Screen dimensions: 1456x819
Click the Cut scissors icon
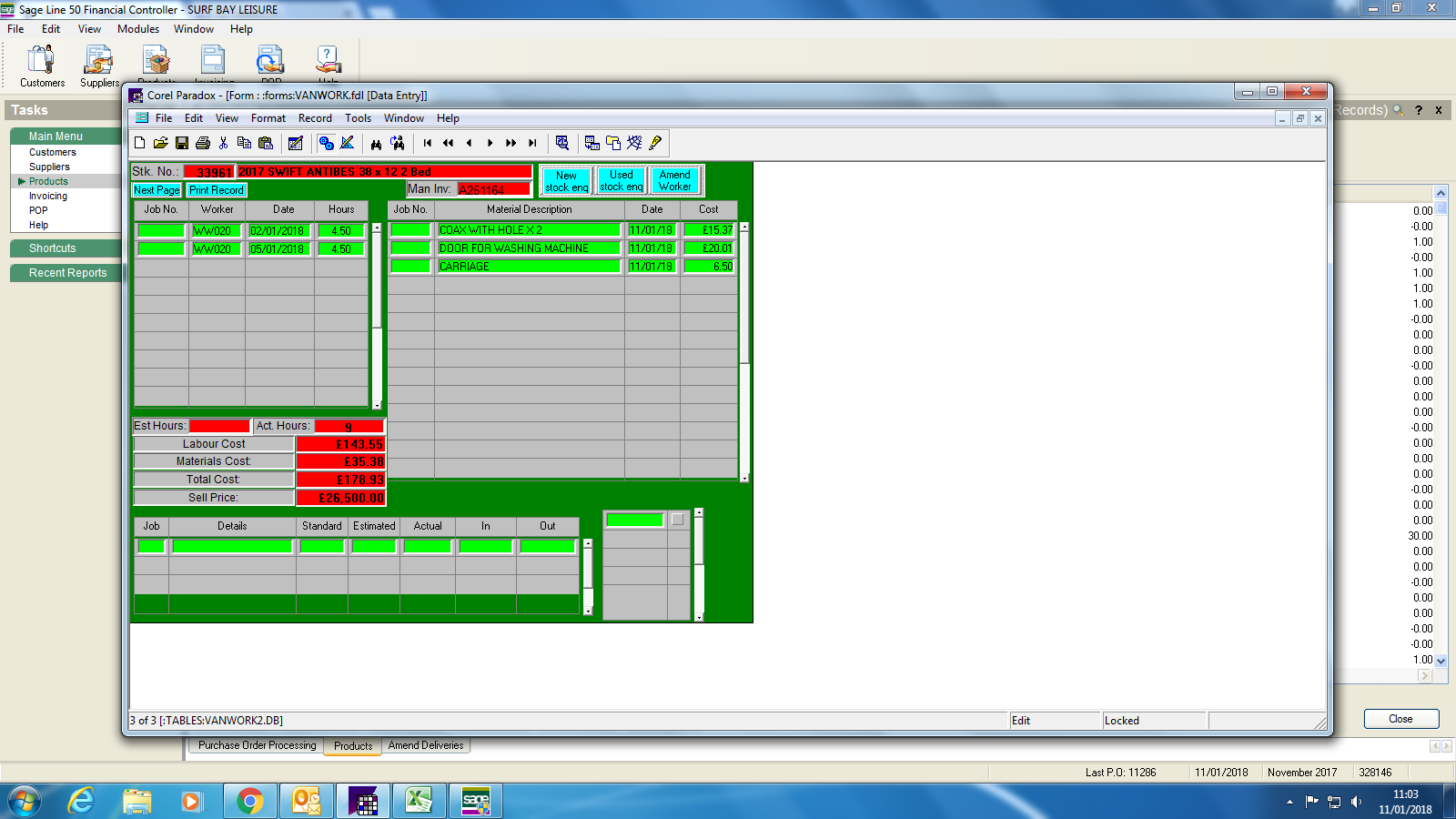(224, 143)
